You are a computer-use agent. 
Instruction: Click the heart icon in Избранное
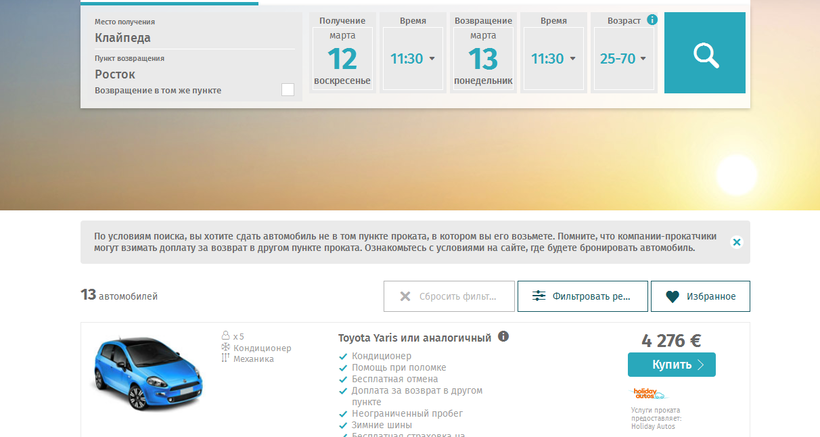[x=672, y=296]
